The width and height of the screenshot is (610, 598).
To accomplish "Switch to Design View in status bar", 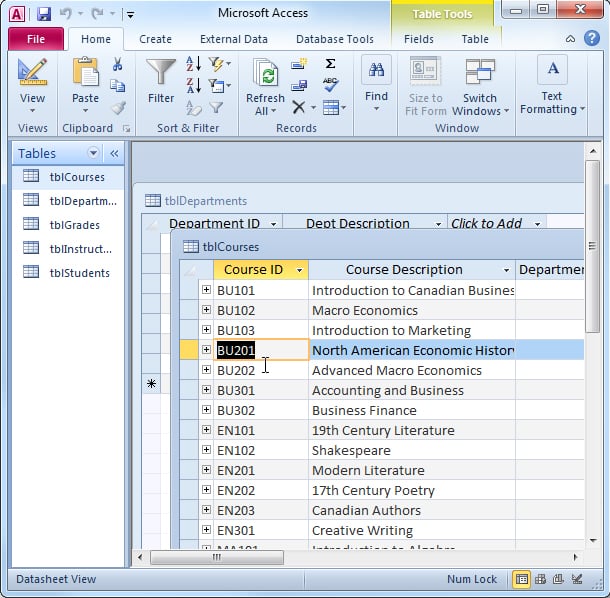I will pos(577,580).
